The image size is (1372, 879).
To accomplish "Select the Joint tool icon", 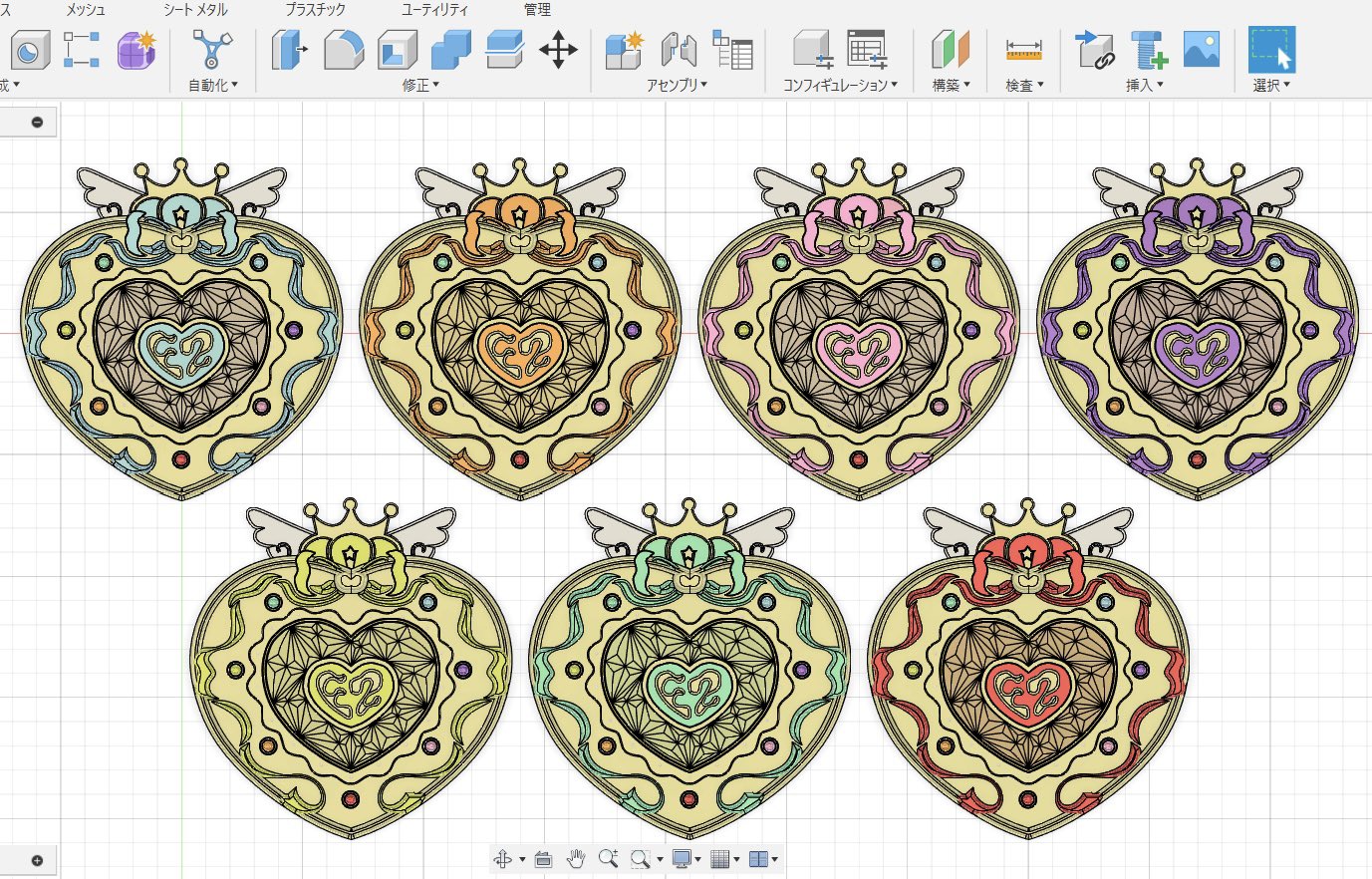I will pos(679,49).
